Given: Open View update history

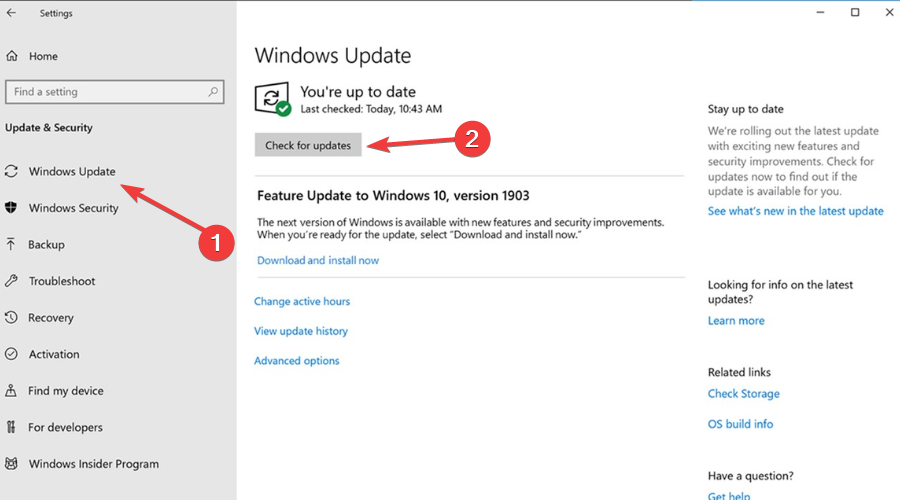Looking at the screenshot, I should pyautogui.click(x=301, y=331).
